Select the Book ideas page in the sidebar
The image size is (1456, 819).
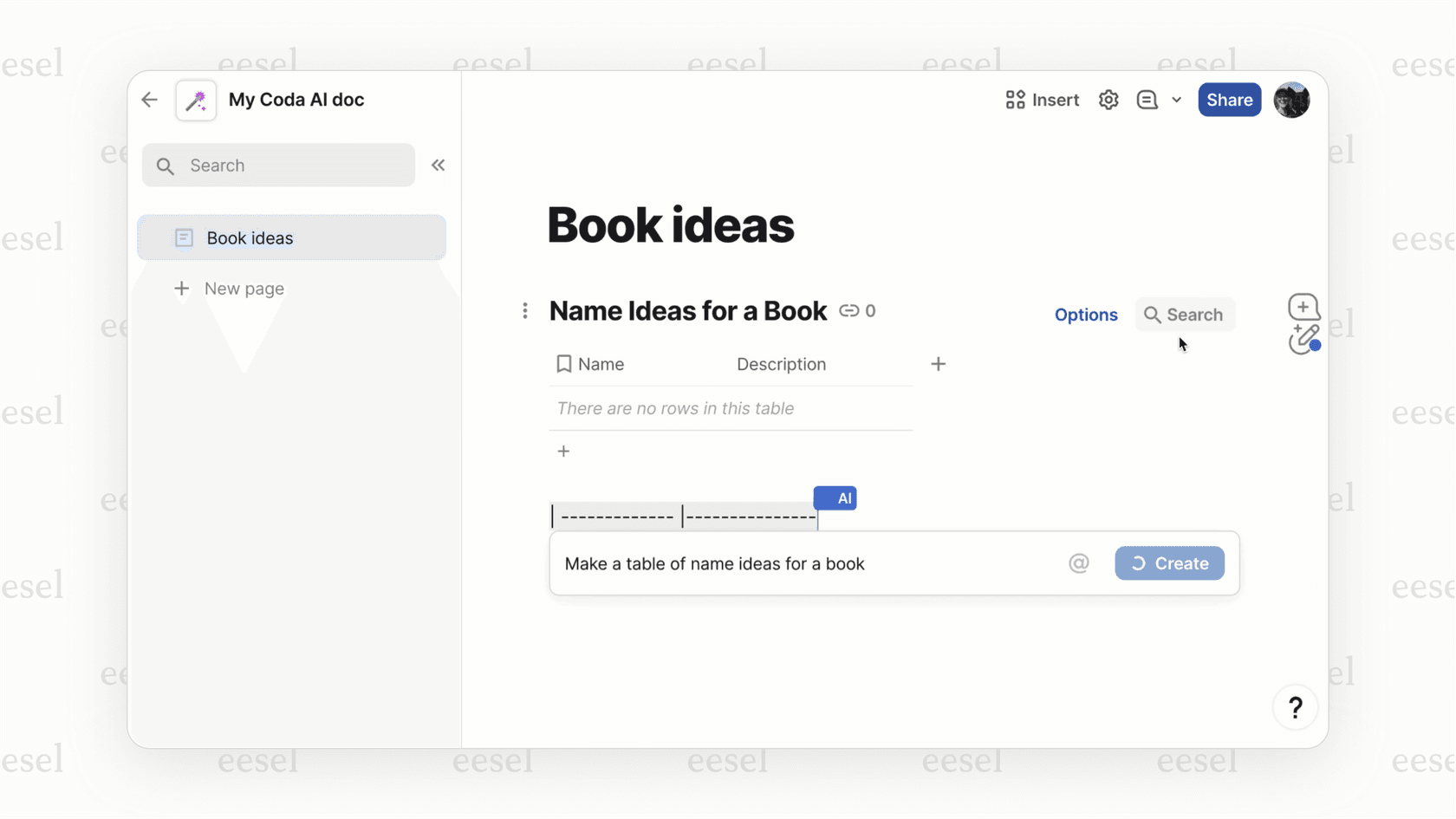[x=250, y=237]
